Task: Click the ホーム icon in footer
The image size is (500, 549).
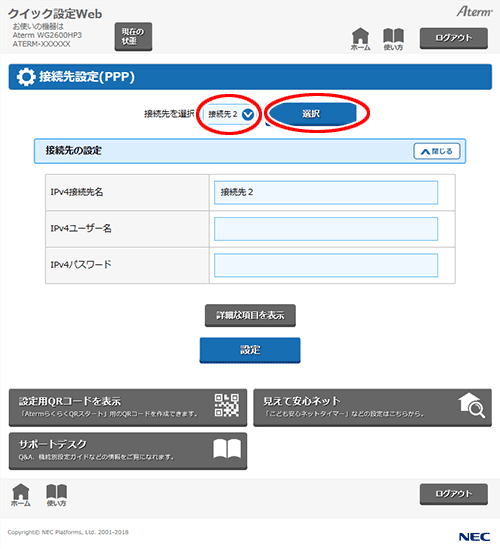Action: pyautogui.click(x=21, y=495)
